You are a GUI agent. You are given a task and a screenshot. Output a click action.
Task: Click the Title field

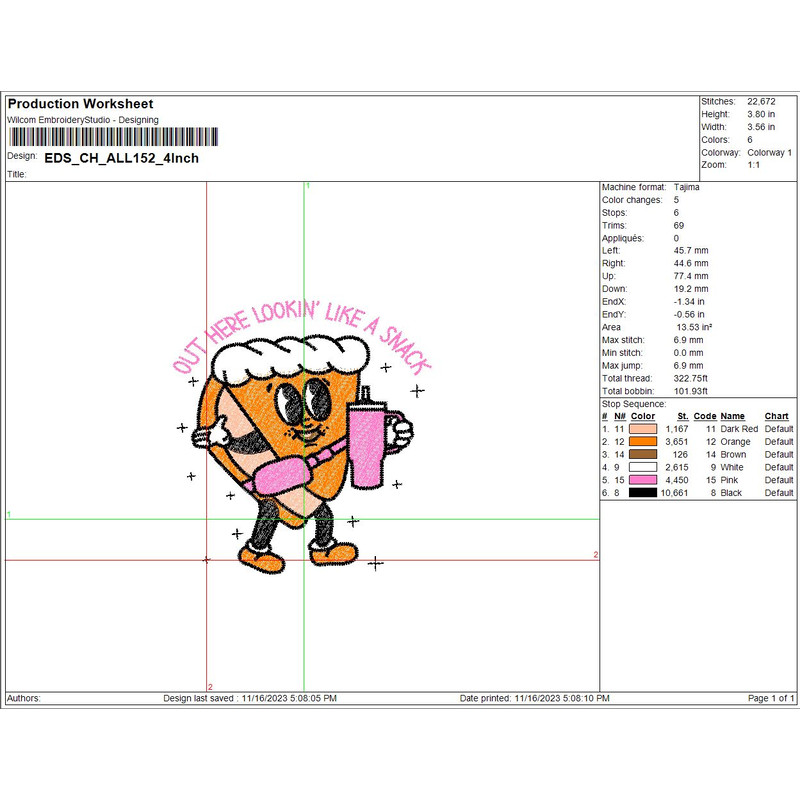tap(17, 174)
